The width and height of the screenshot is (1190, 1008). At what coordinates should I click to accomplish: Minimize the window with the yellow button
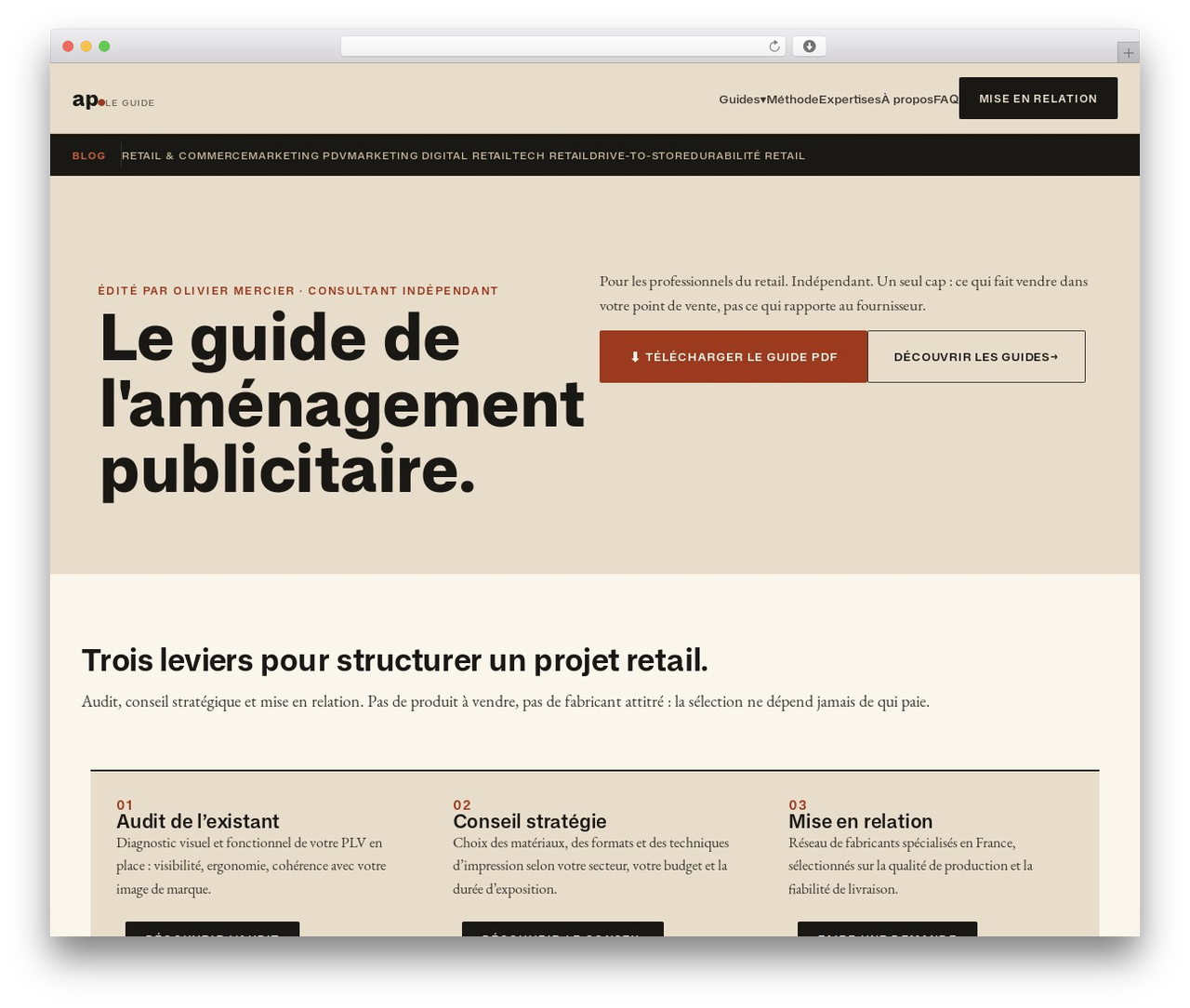(86, 46)
